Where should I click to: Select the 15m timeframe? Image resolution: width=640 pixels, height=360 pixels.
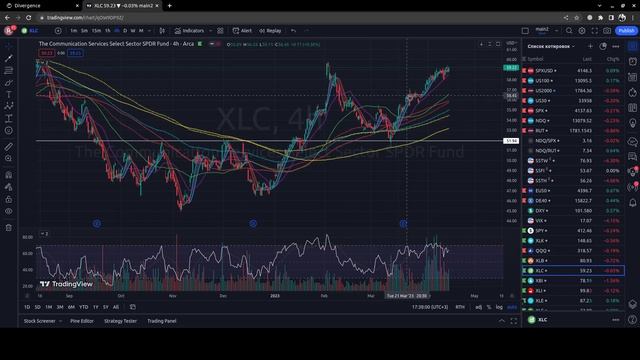[96, 31]
